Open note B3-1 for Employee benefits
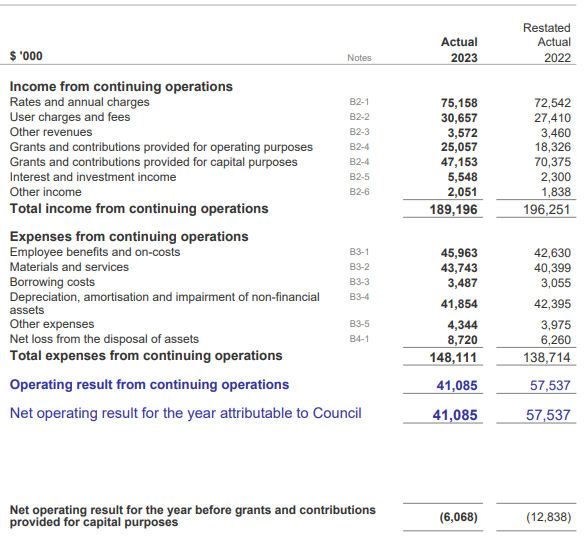 click(x=359, y=252)
